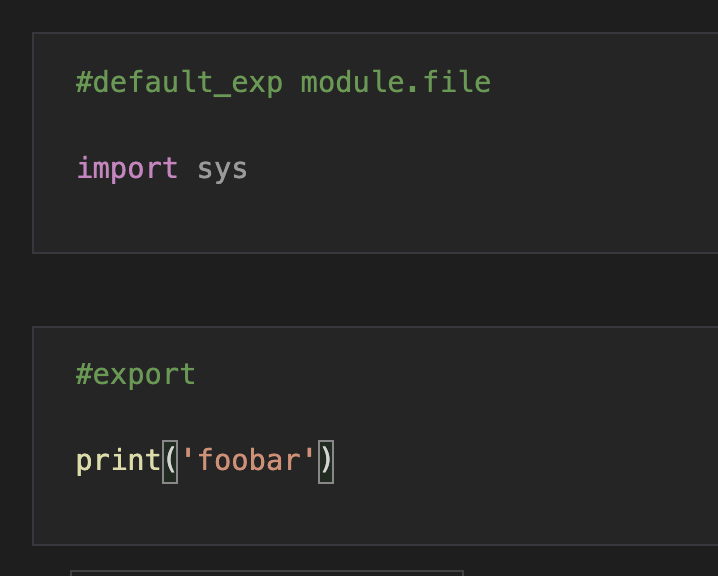The width and height of the screenshot is (718, 576).
Task: Click the blank line above import sys
Action: 375,126
